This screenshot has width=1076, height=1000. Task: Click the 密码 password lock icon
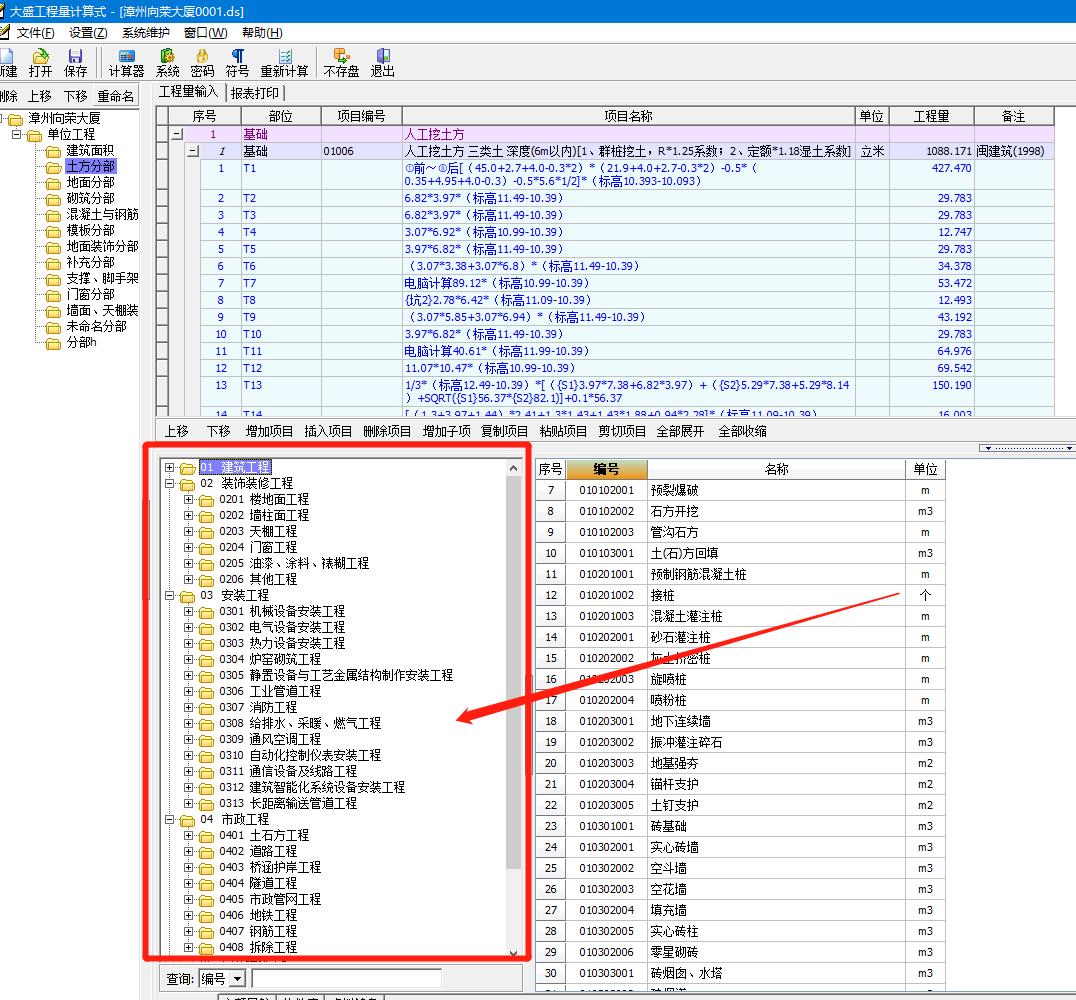click(x=202, y=62)
